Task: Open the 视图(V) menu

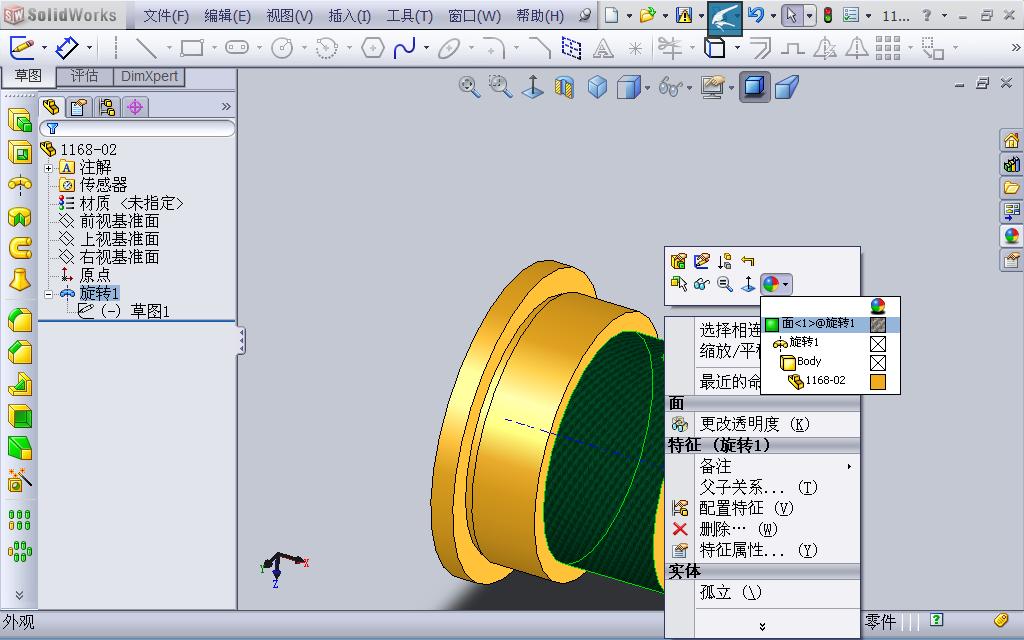Action: [289, 16]
